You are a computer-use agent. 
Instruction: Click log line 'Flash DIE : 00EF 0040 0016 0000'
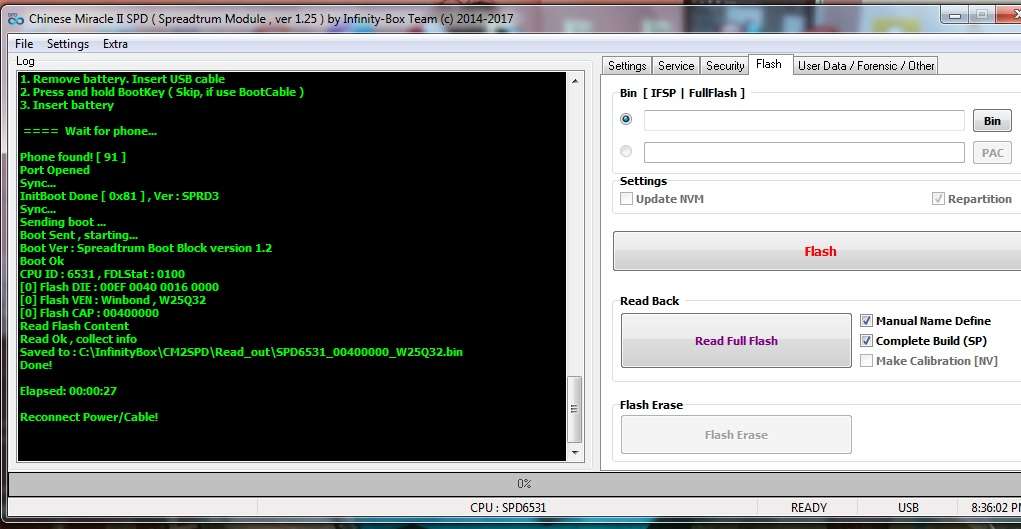point(119,287)
